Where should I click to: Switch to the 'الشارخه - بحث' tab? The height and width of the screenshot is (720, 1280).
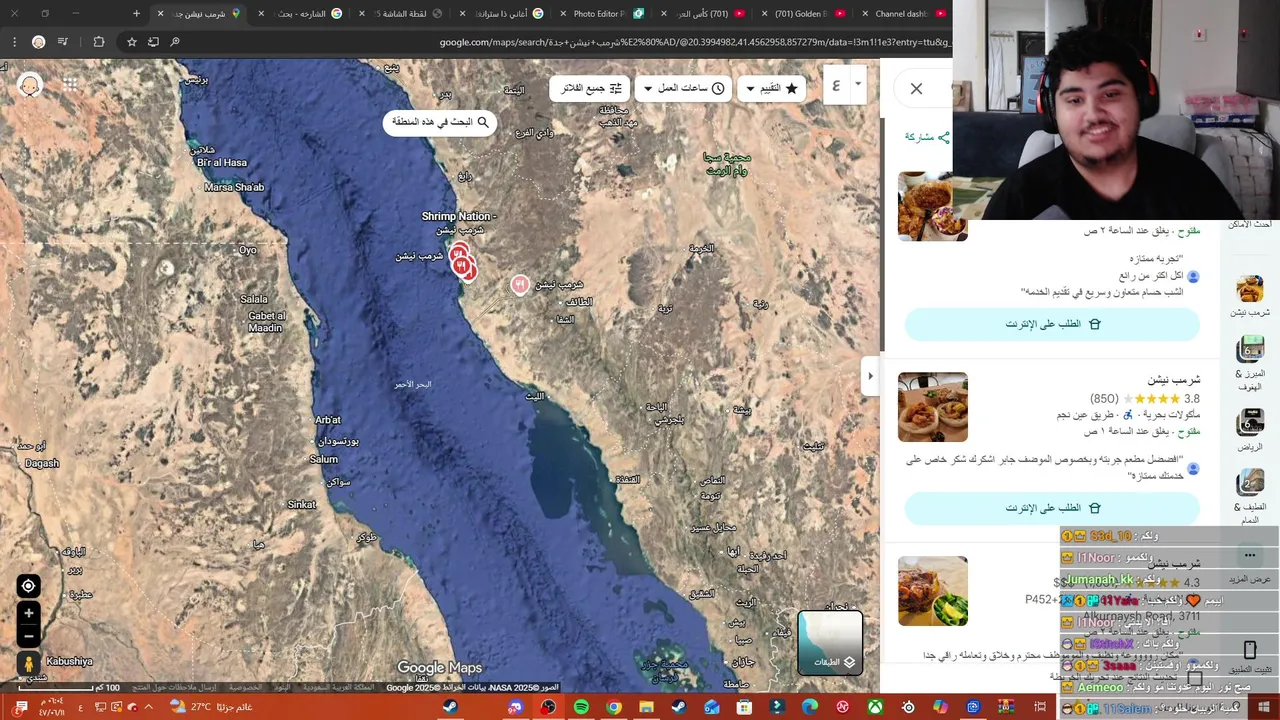300,14
